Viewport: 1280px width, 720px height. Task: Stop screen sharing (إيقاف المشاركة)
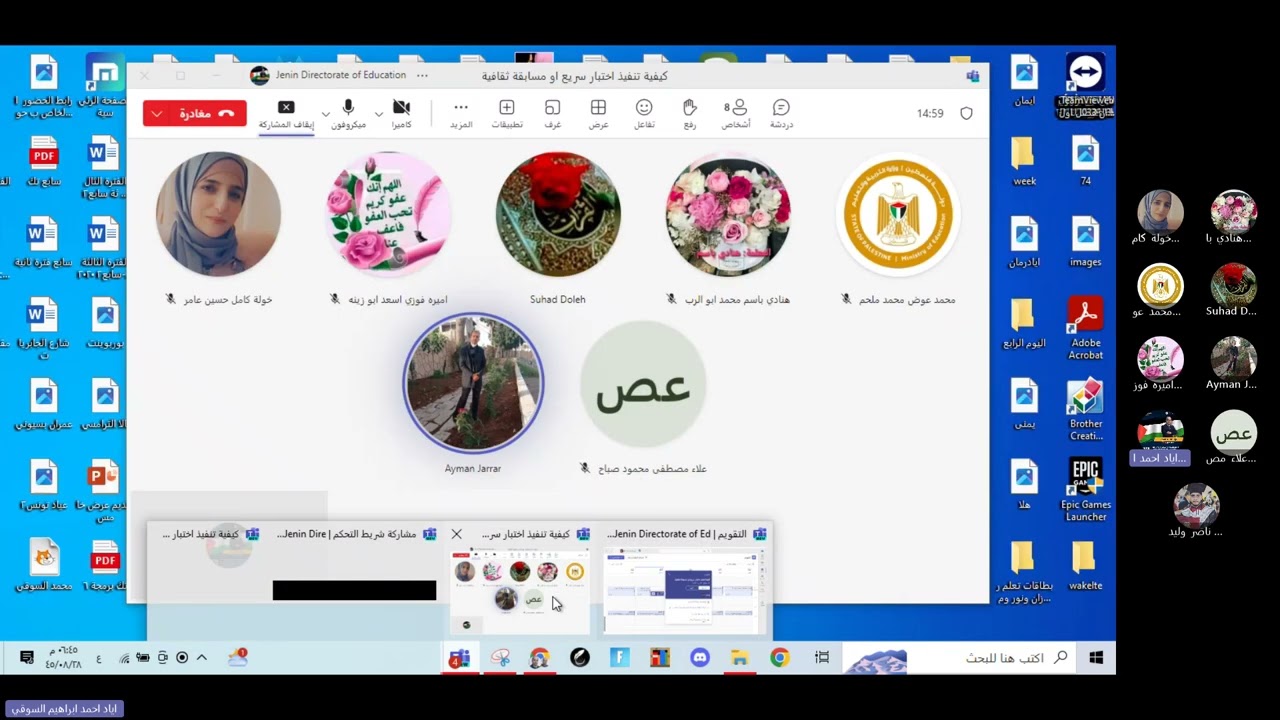click(286, 114)
